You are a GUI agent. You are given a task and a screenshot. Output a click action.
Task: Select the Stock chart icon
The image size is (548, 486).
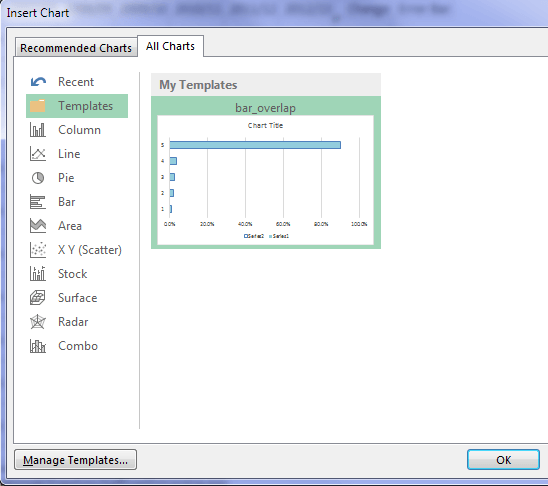(x=38, y=274)
